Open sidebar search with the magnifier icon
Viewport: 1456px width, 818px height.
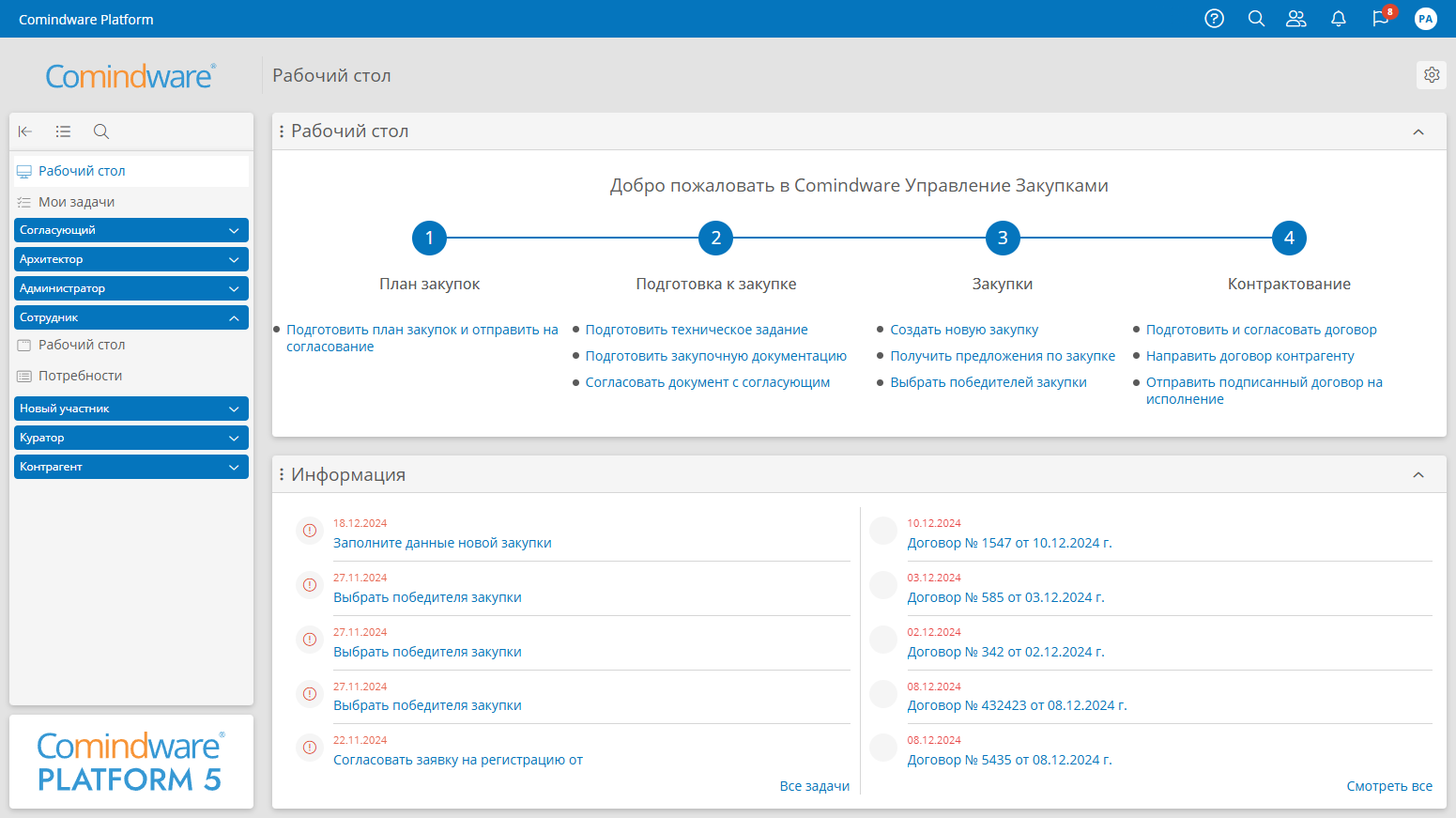tap(100, 131)
